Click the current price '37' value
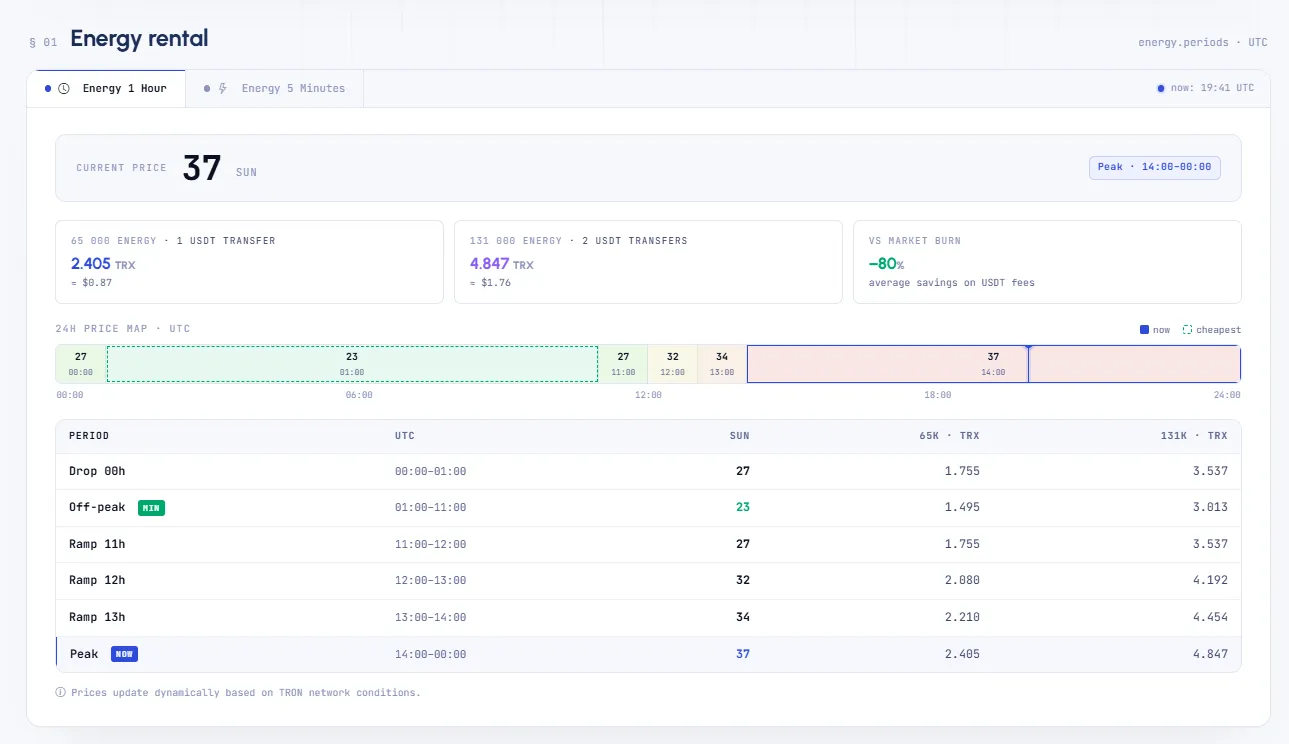The height and width of the screenshot is (744, 1289). [x=202, y=168]
